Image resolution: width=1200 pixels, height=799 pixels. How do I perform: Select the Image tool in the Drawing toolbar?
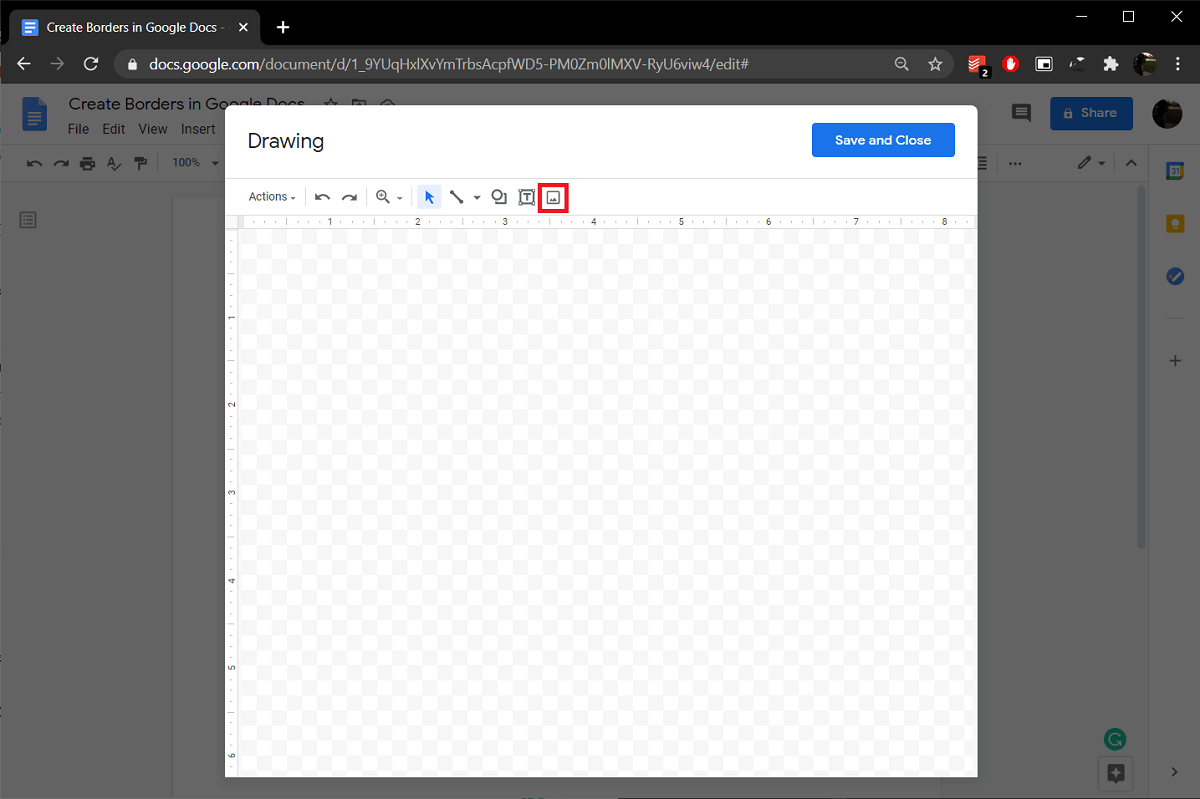pos(554,197)
